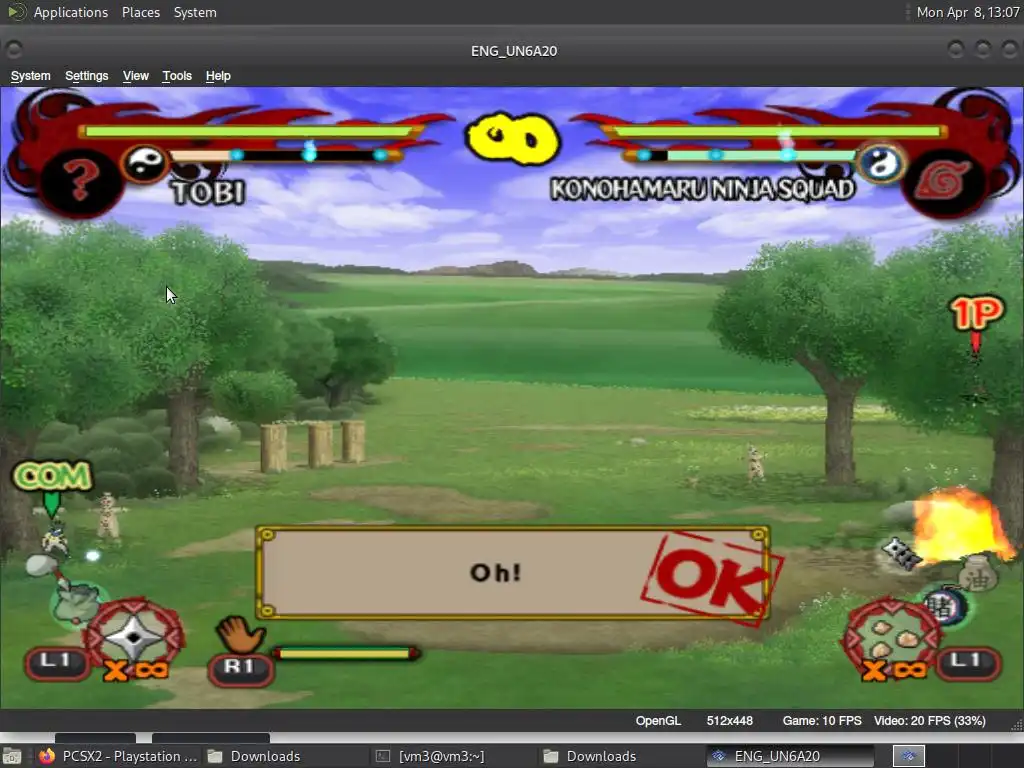This screenshot has width=1024, height=768.
Task: Open the Help menu
Action: pyautogui.click(x=218, y=76)
